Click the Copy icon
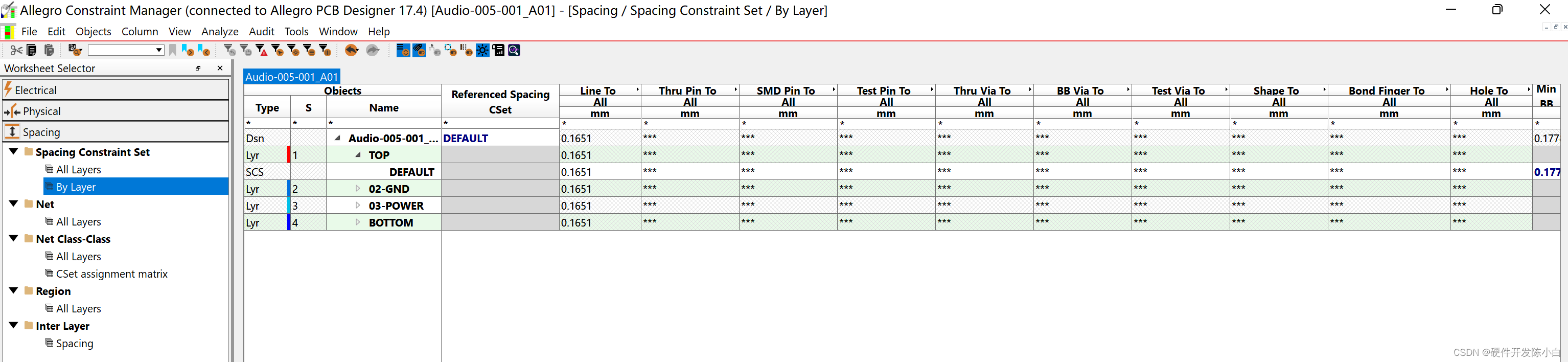The image size is (1568, 362). [31, 50]
